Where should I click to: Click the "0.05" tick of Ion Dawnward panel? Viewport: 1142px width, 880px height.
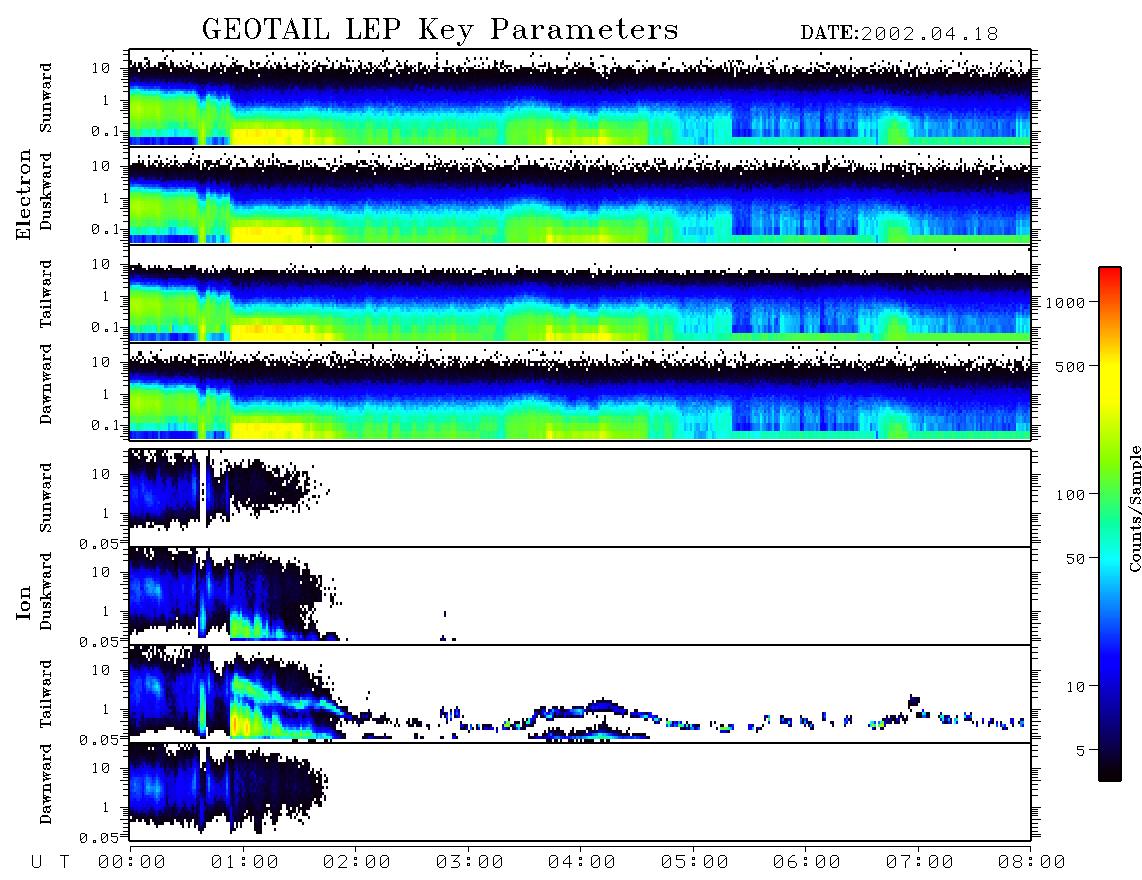tap(98, 838)
